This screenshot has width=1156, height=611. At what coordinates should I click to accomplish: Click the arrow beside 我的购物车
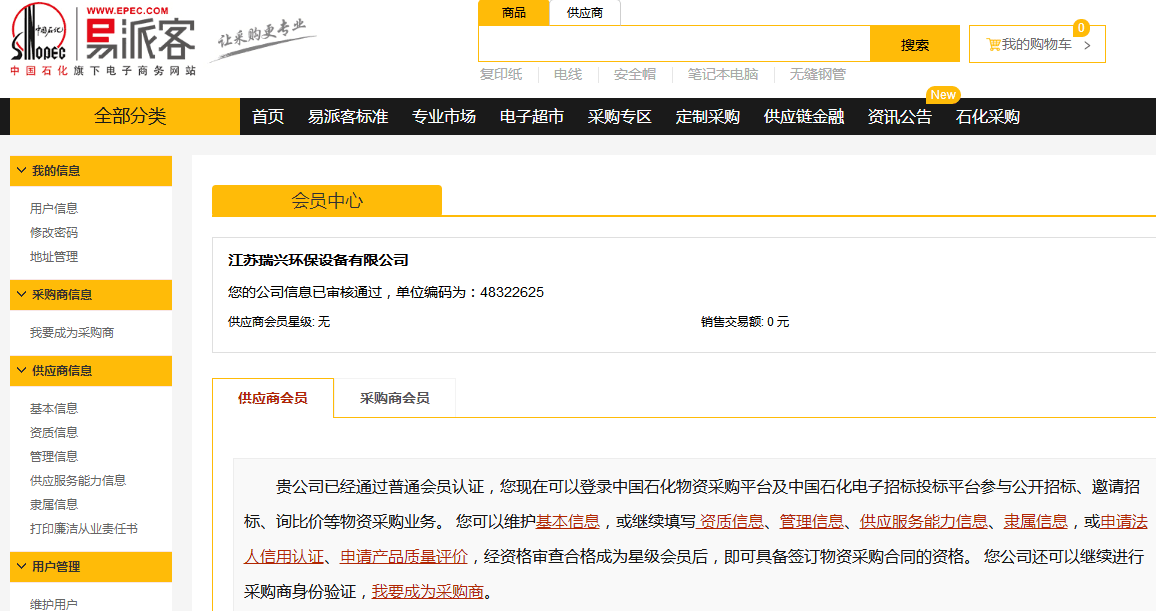tap(1087, 45)
